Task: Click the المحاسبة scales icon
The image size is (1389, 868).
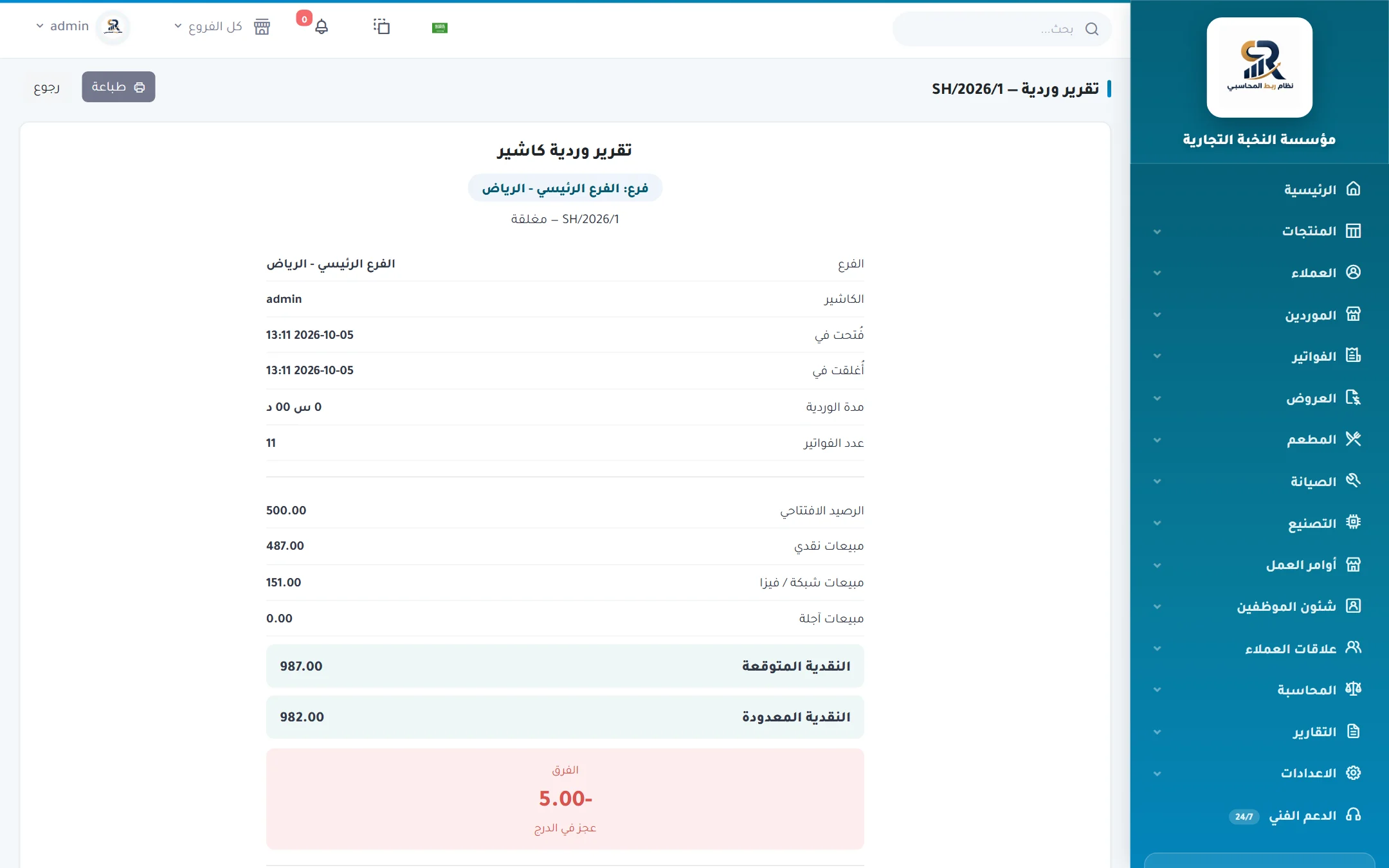Action: click(1353, 689)
